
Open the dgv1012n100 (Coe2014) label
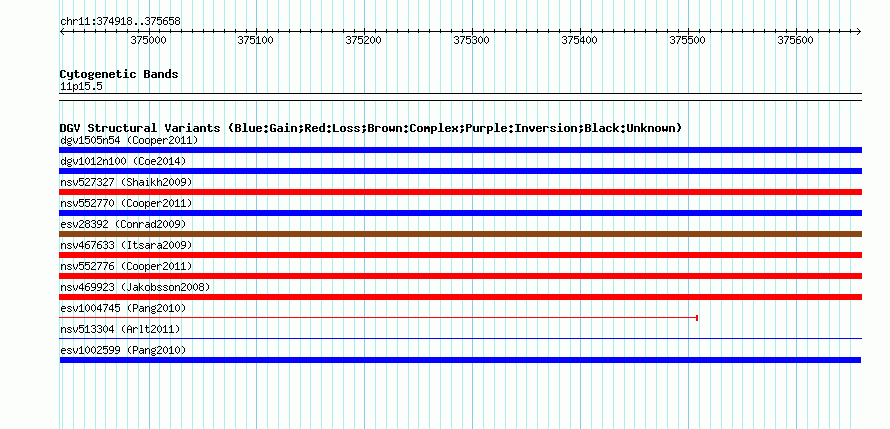tap(123, 161)
